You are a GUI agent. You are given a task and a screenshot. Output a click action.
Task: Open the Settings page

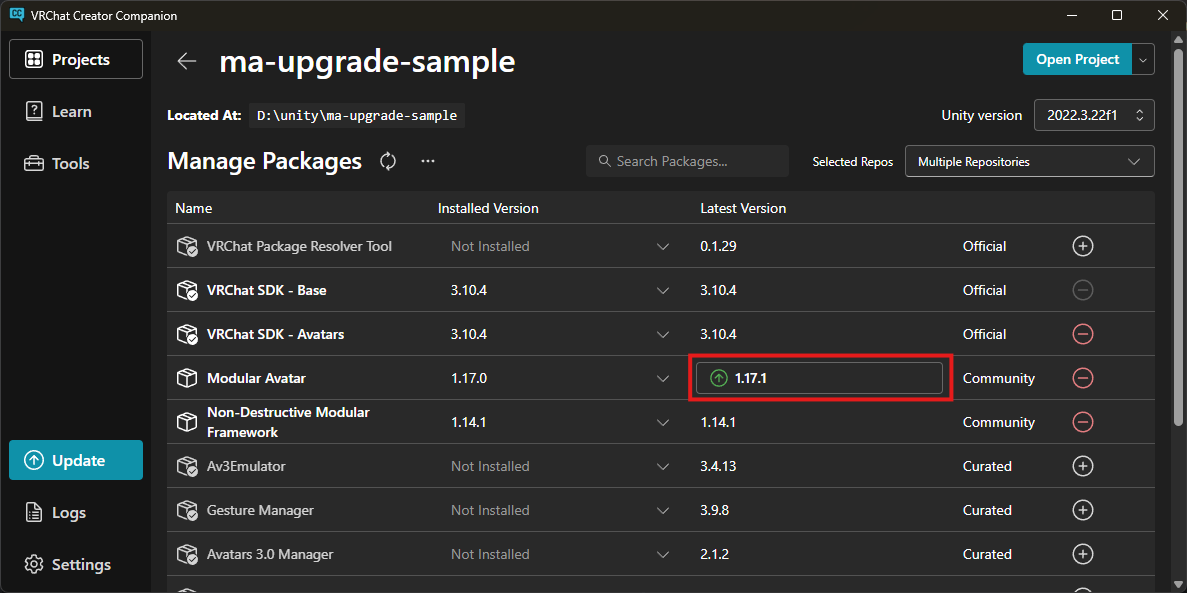click(76, 565)
